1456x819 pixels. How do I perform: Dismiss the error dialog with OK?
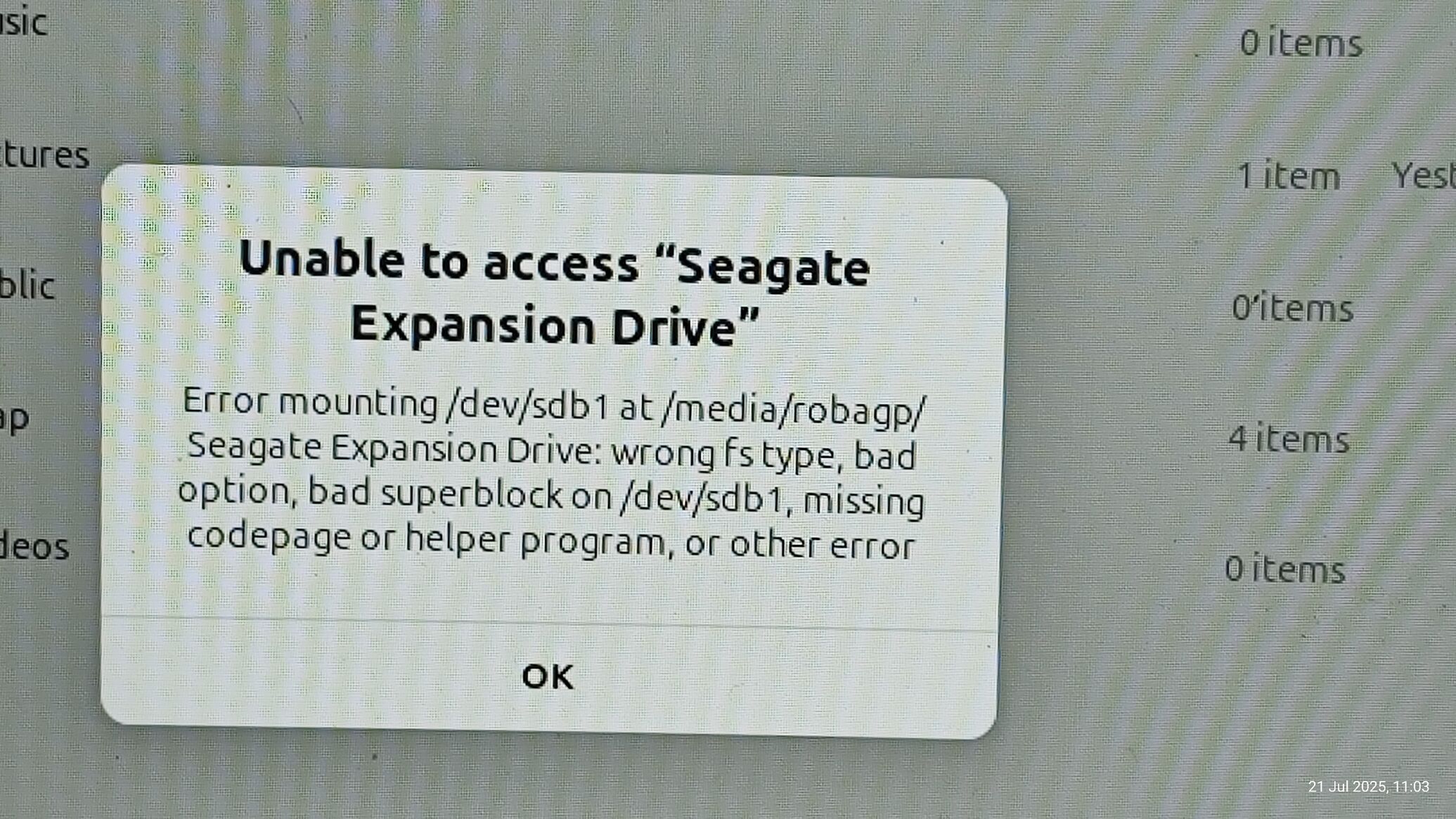point(548,677)
